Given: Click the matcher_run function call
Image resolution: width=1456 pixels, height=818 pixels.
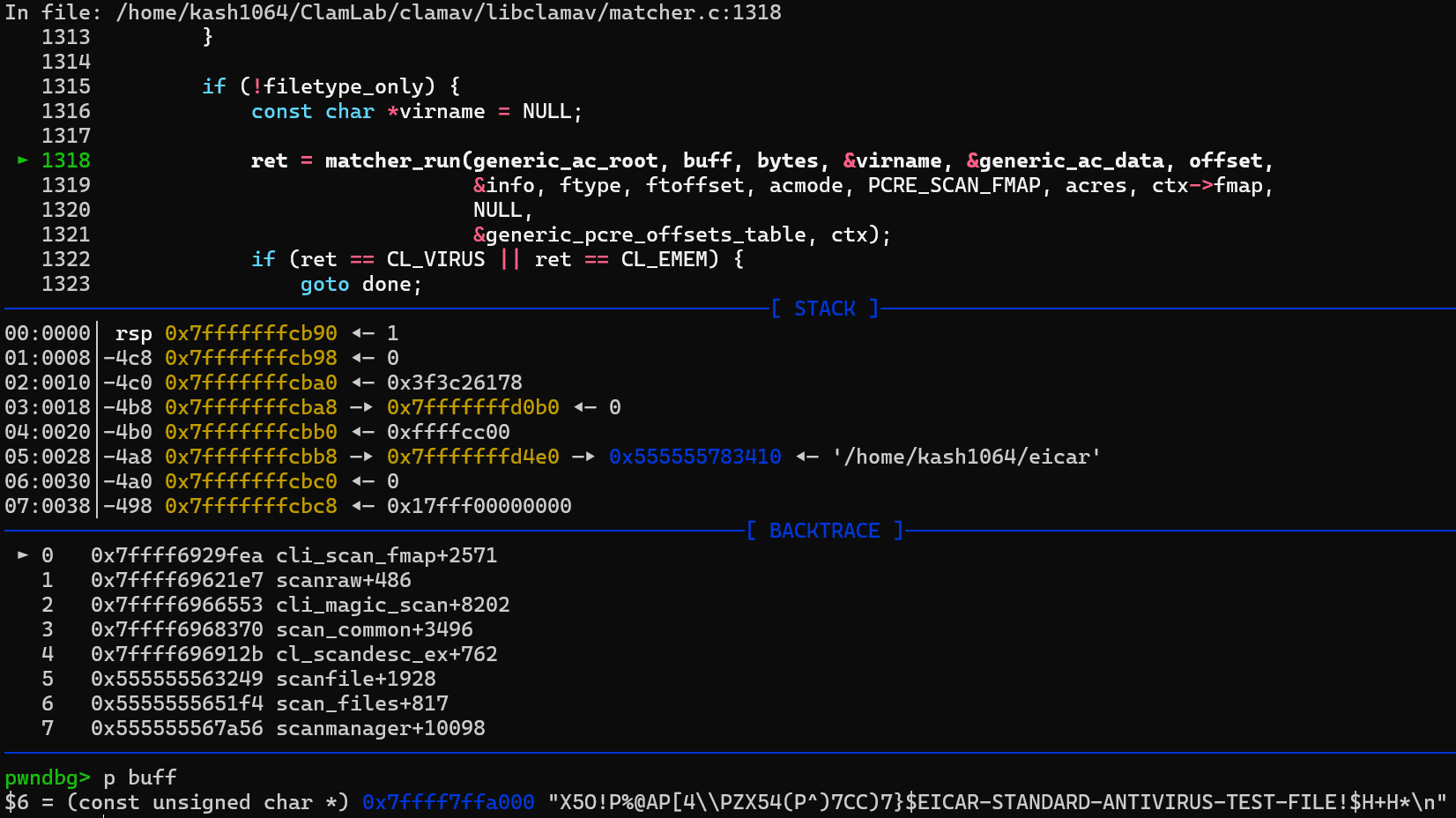Looking at the screenshot, I should [x=393, y=160].
